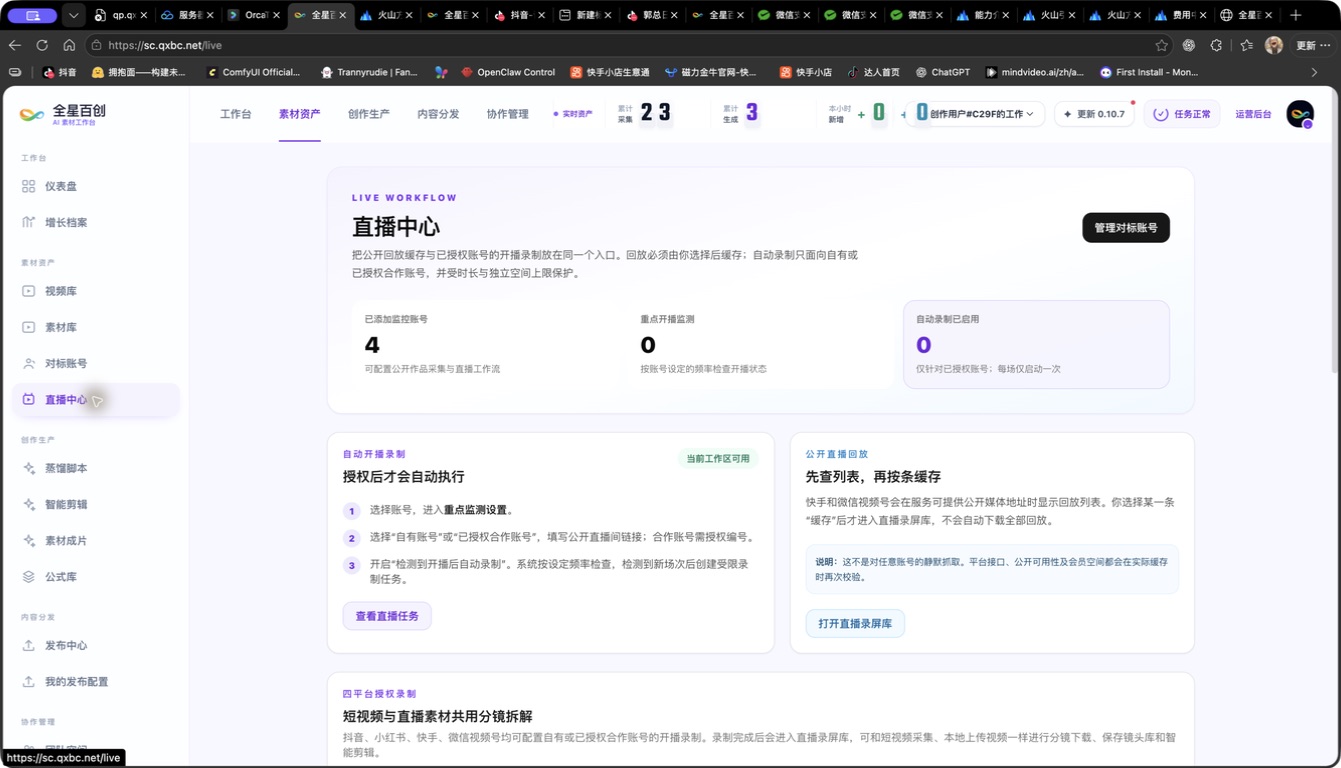
Task: Click the 发布中心 upload icon
Action: tap(28, 645)
